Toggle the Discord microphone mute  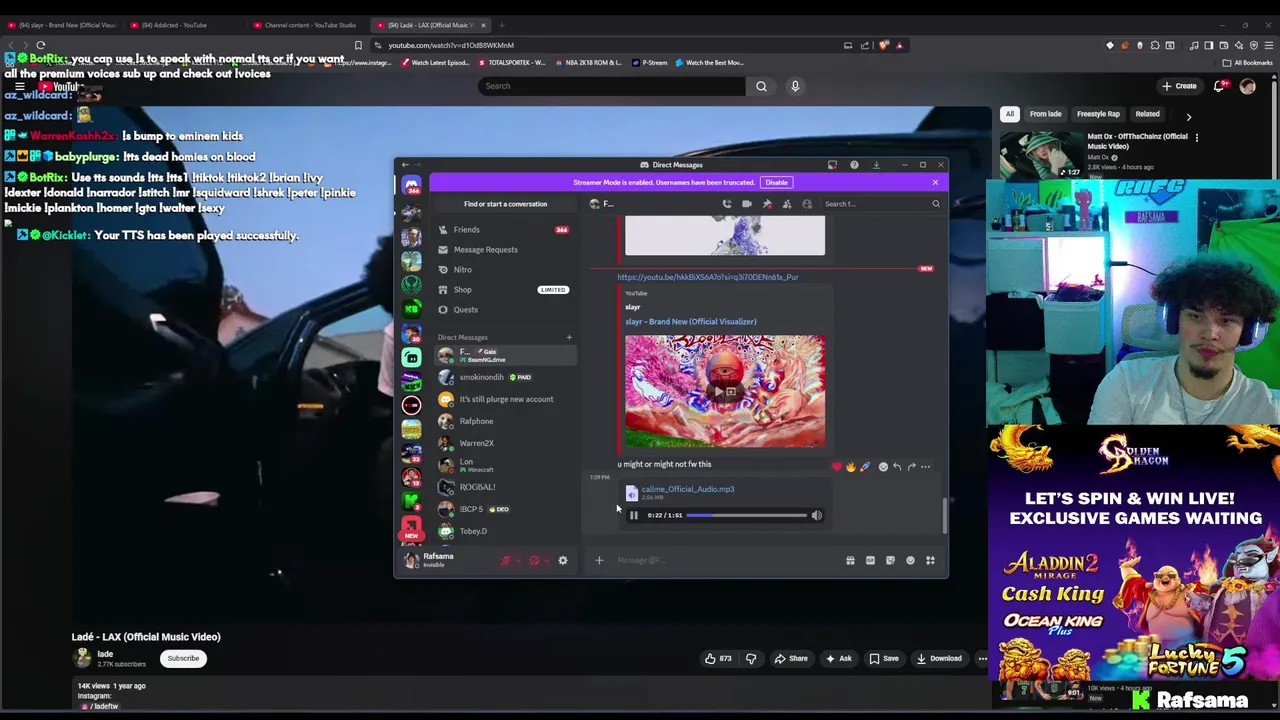click(506, 561)
